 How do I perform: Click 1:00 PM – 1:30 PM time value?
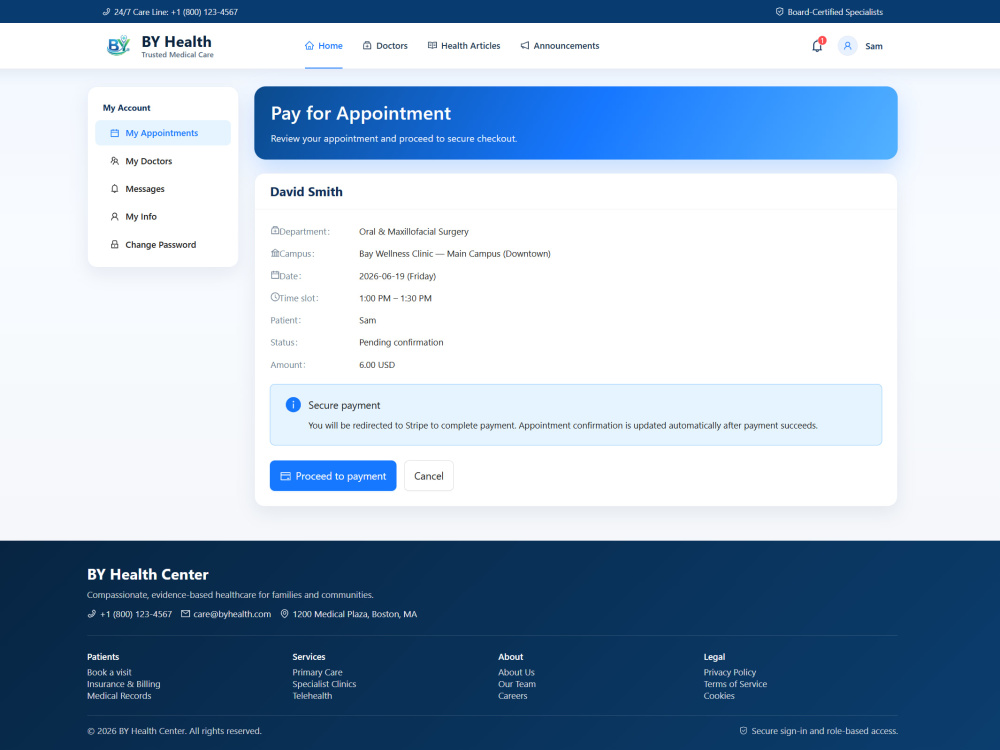click(x=395, y=298)
